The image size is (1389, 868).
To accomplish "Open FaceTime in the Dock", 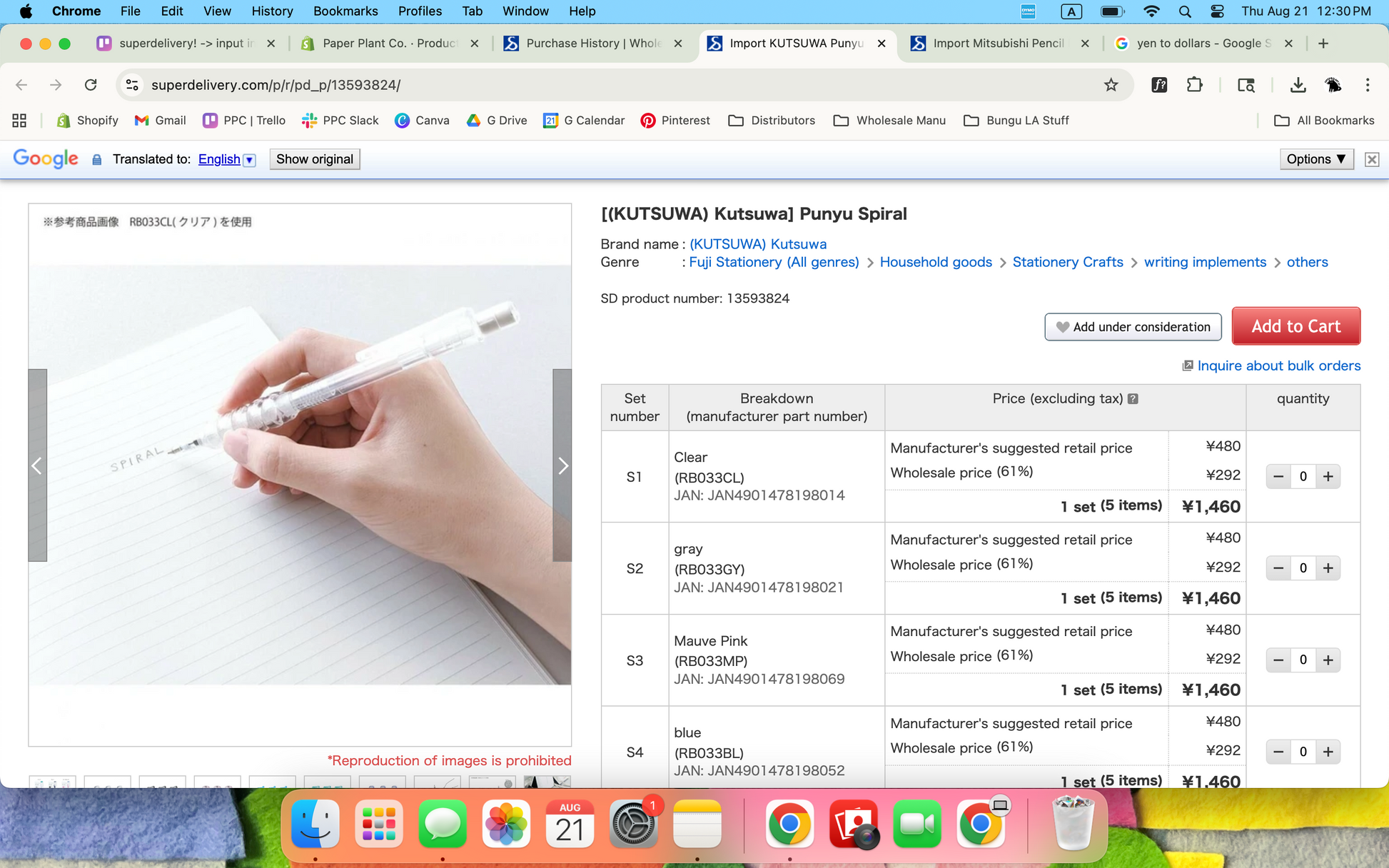I will click(x=917, y=824).
